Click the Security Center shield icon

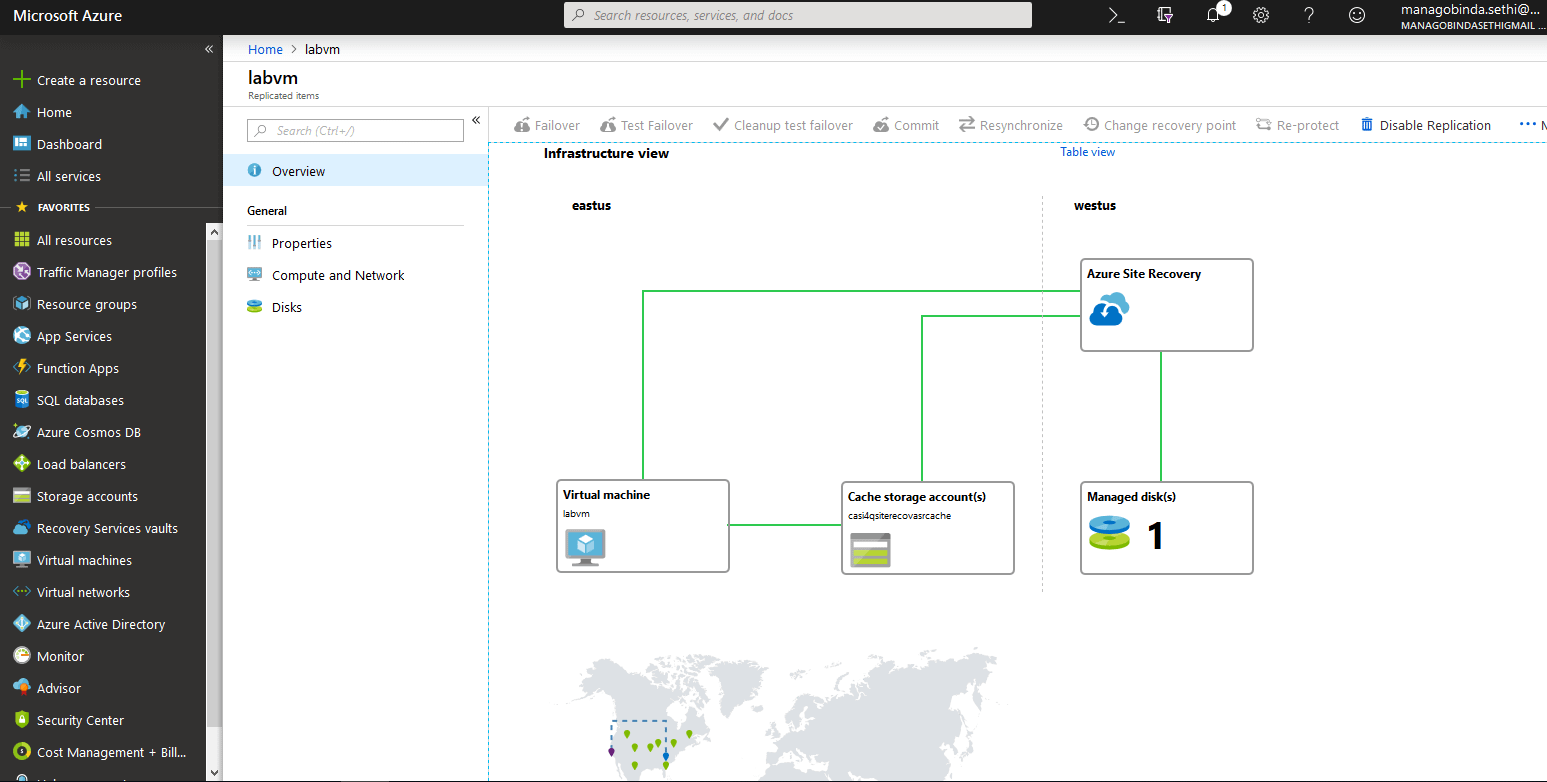(21, 720)
